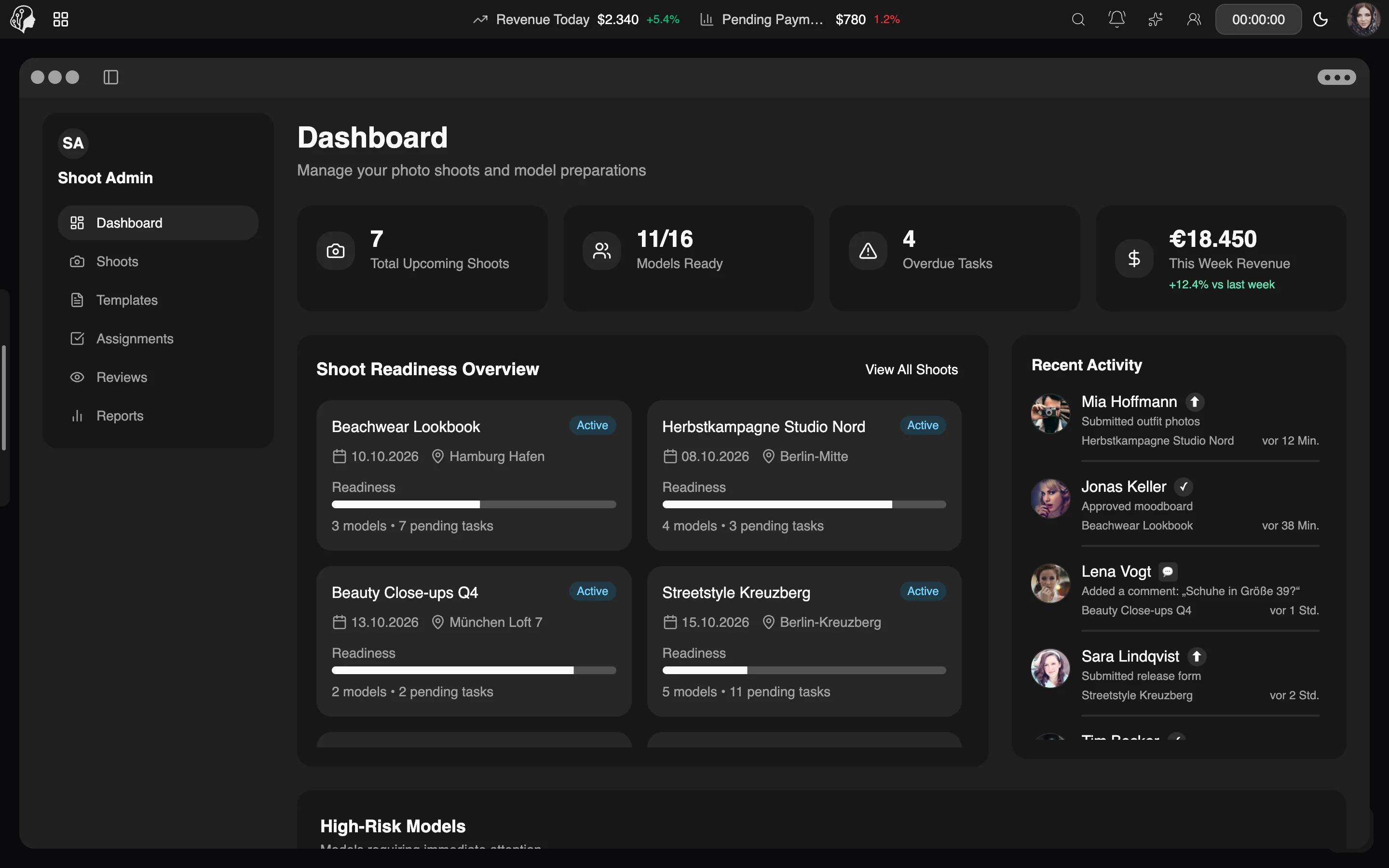
Task: Open the Beachwear Lookbook shoot title
Action: click(x=406, y=427)
